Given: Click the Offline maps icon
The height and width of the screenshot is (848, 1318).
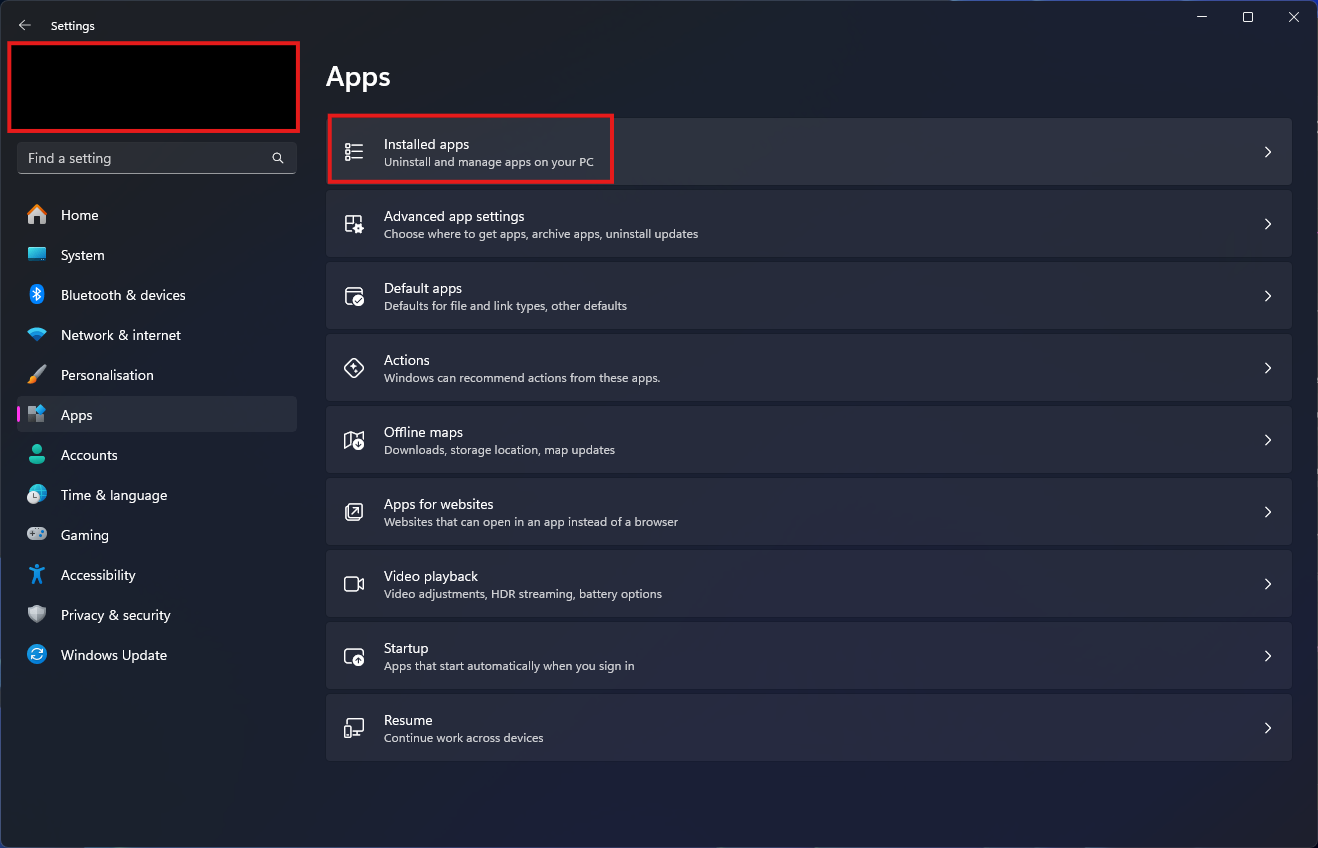Looking at the screenshot, I should tap(354, 440).
